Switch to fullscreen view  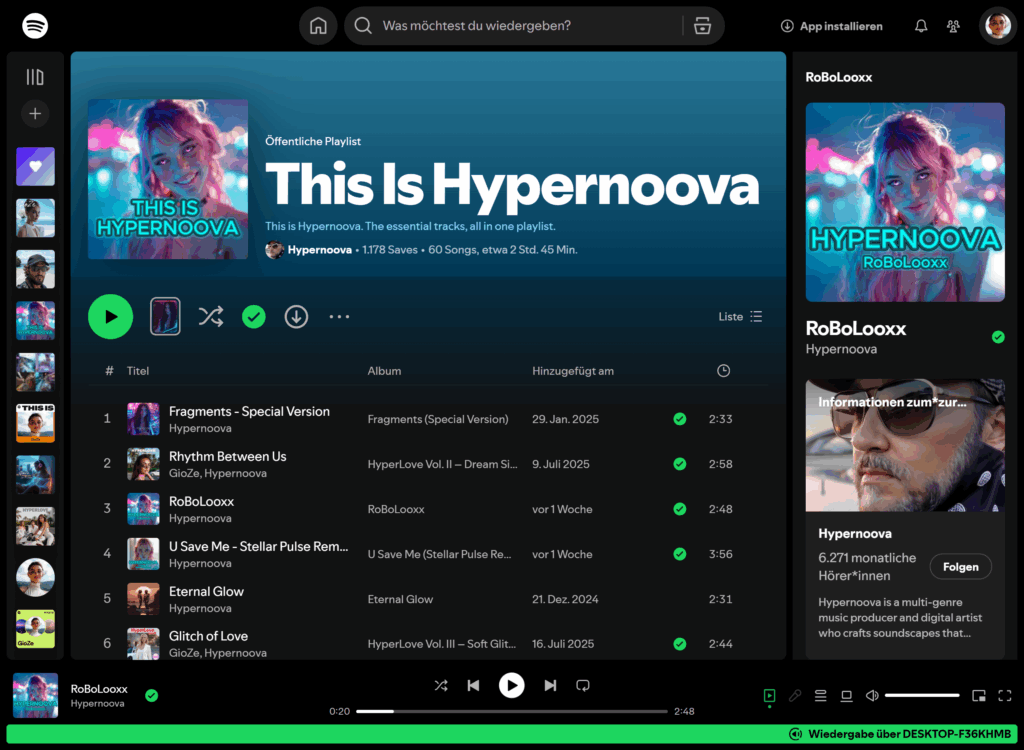point(1005,696)
